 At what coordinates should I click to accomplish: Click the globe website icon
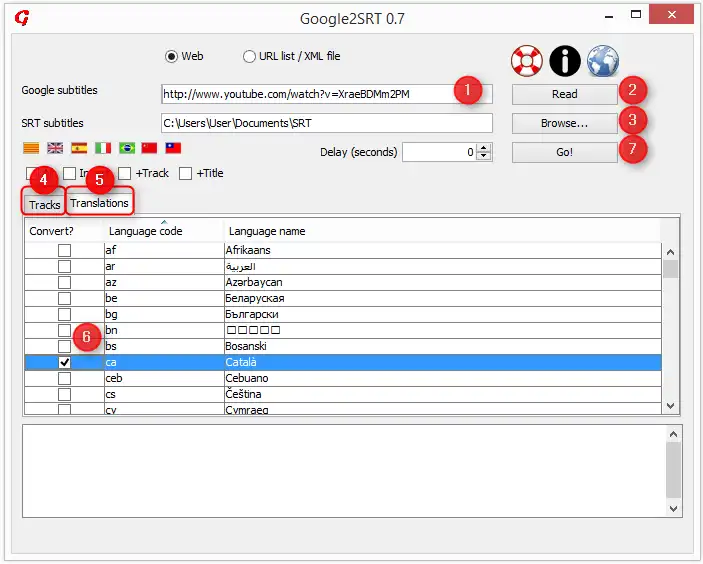[603, 61]
